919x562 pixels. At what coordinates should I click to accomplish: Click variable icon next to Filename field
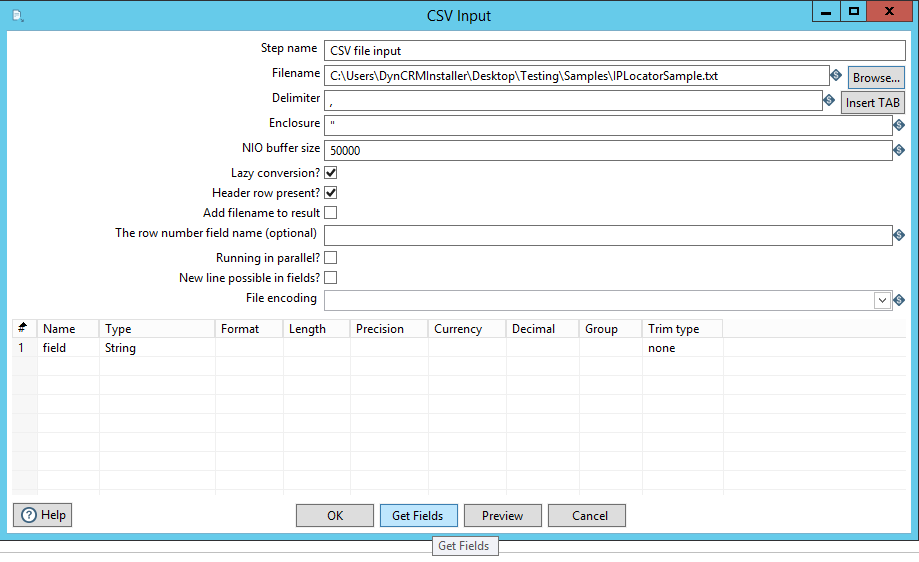coord(835,75)
